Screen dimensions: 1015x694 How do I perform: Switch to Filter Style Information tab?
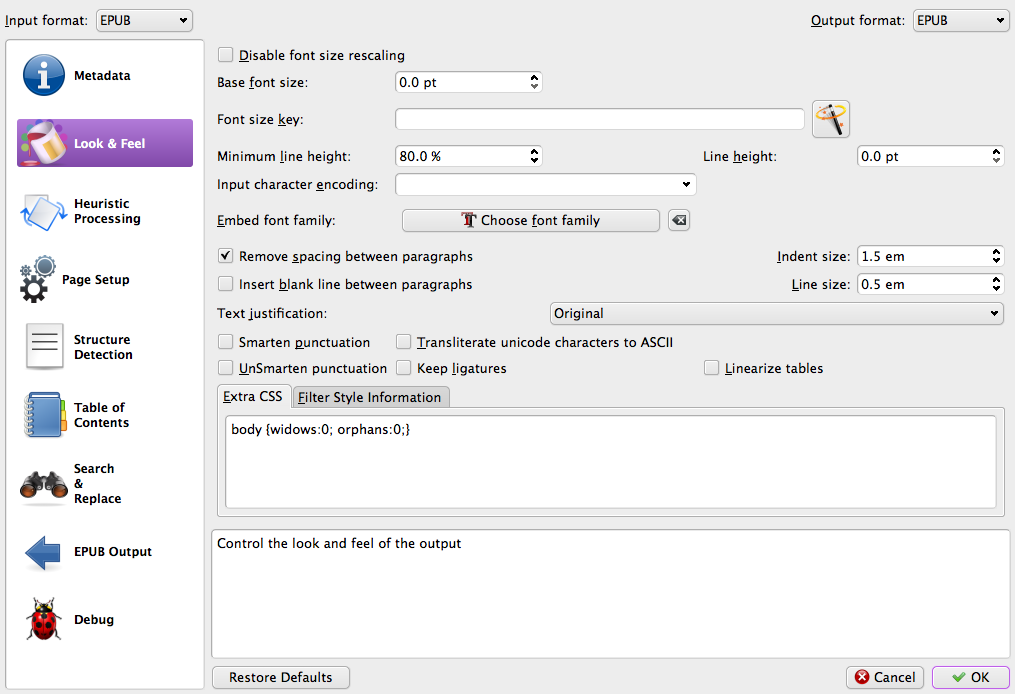(369, 397)
